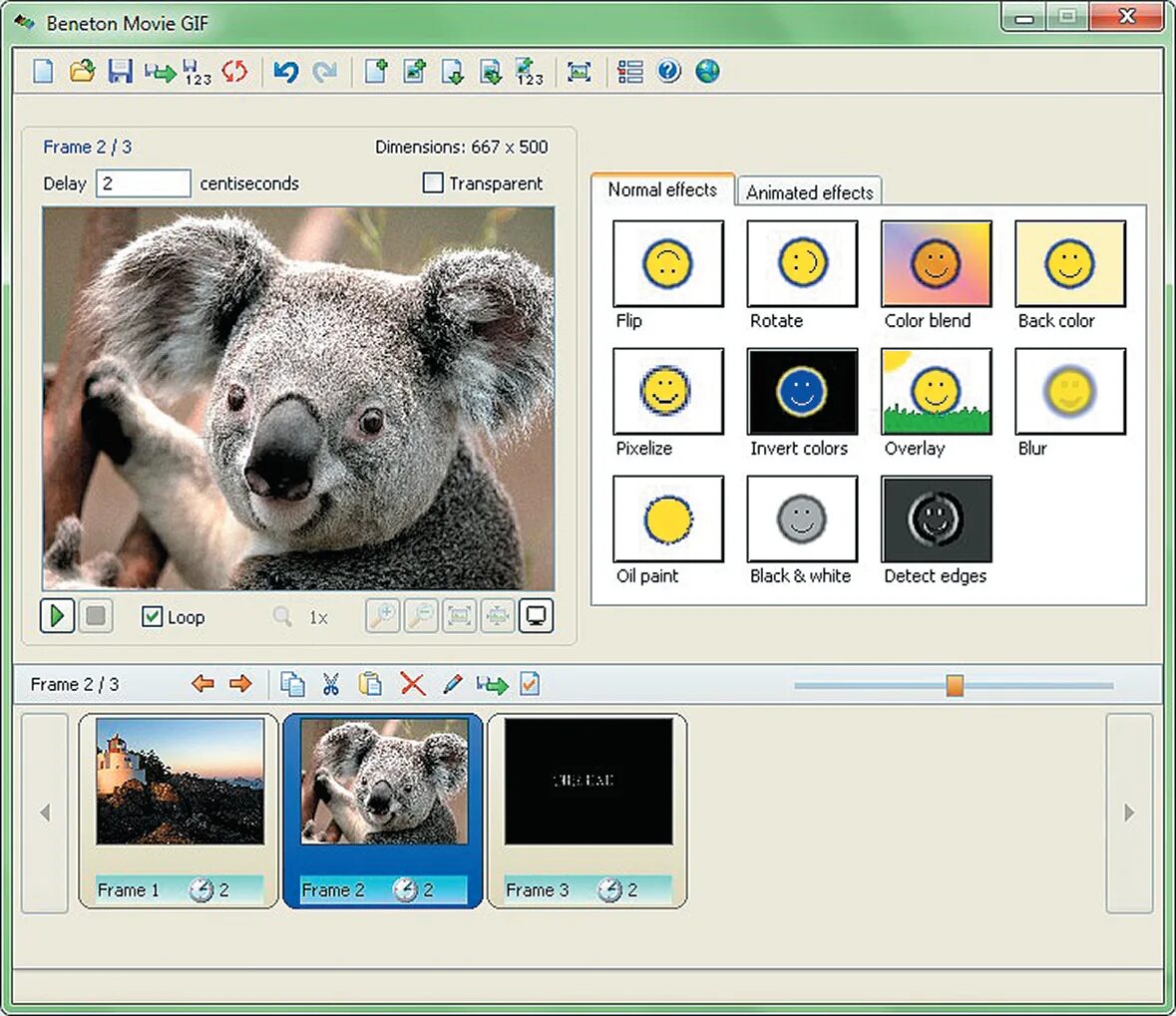Click the orange thumbnail size slider
The height and width of the screenshot is (1016, 1176).
tap(955, 685)
